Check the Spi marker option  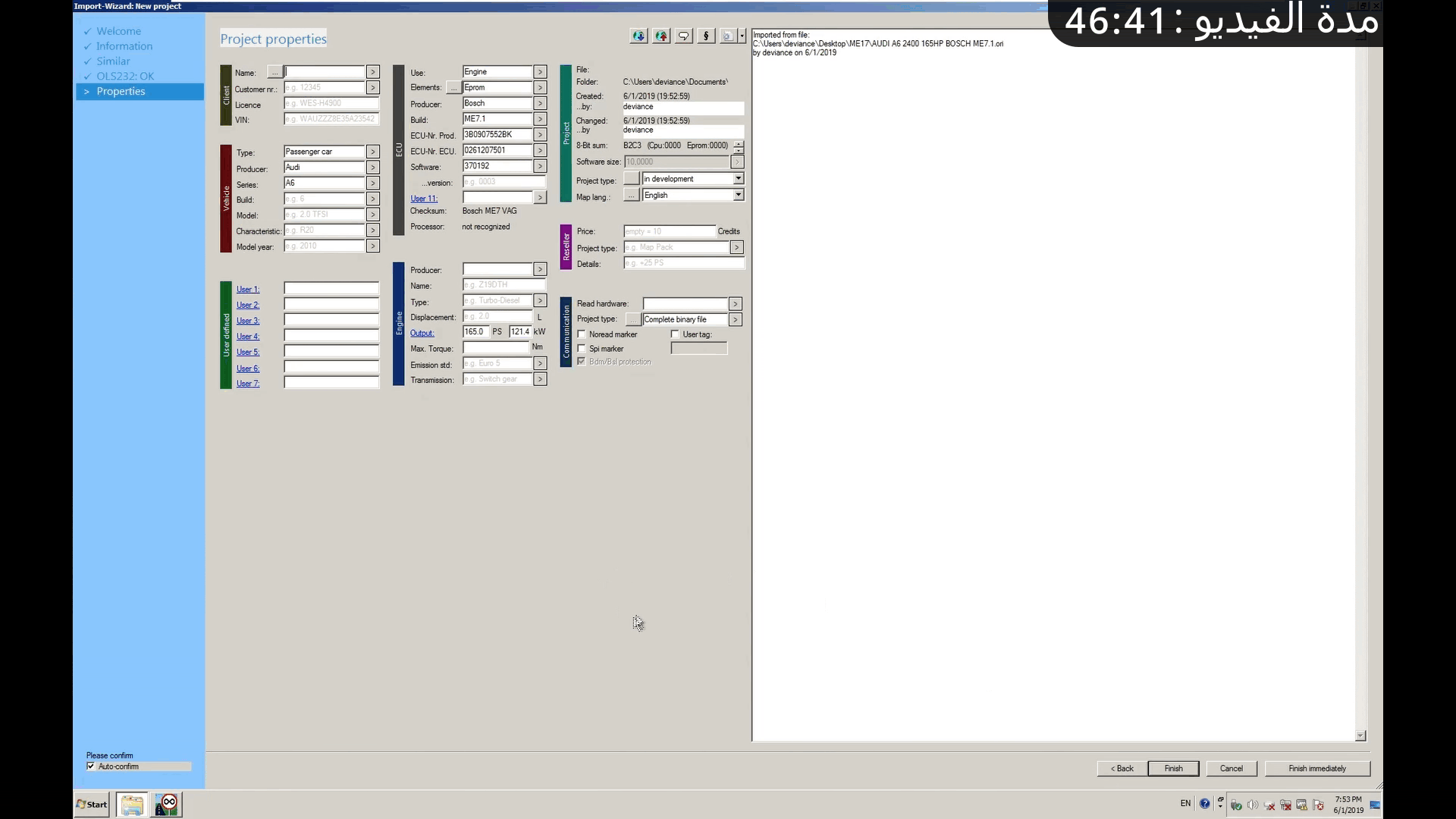click(x=582, y=349)
